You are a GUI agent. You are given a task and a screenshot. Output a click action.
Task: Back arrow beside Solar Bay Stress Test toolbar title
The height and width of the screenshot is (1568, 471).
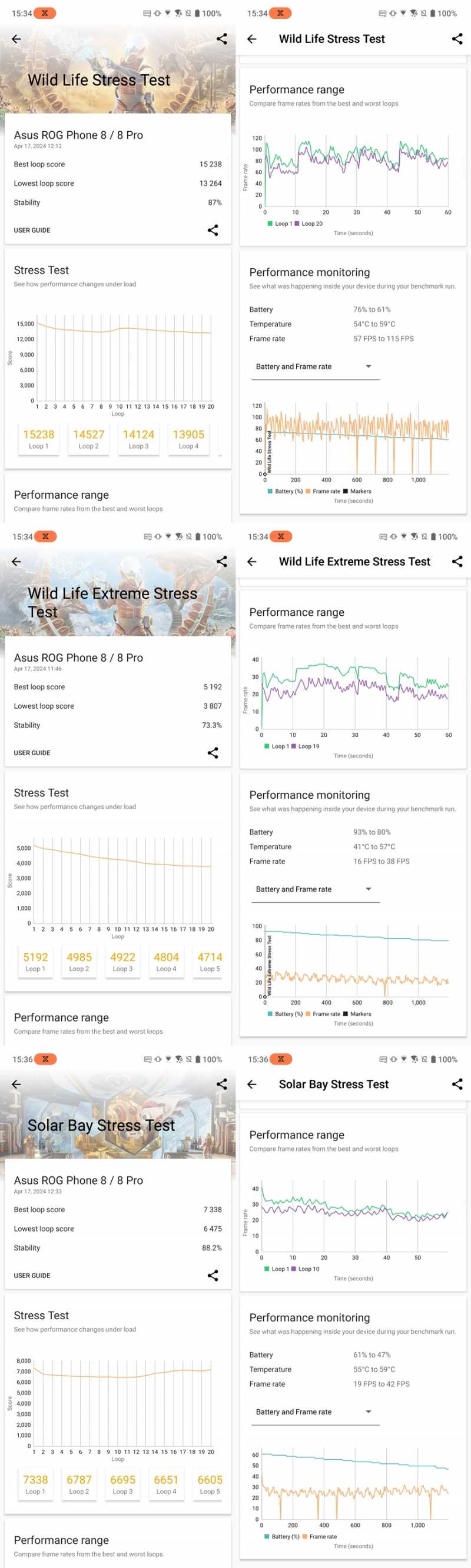[x=251, y=1084]
